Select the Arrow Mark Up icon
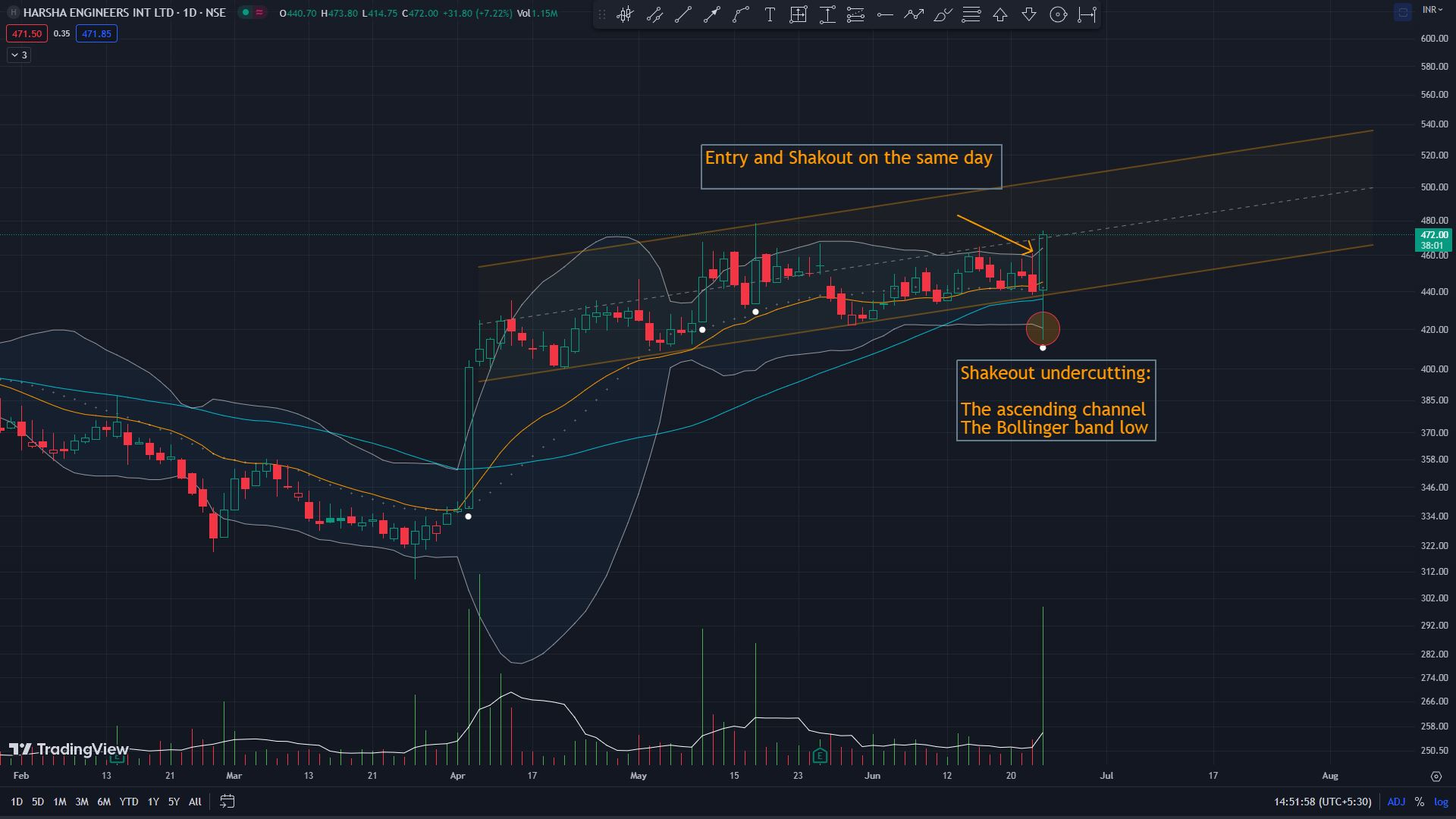Viewport: 1456px width, 819px height. pyautogui.click(x=999, y=14)
